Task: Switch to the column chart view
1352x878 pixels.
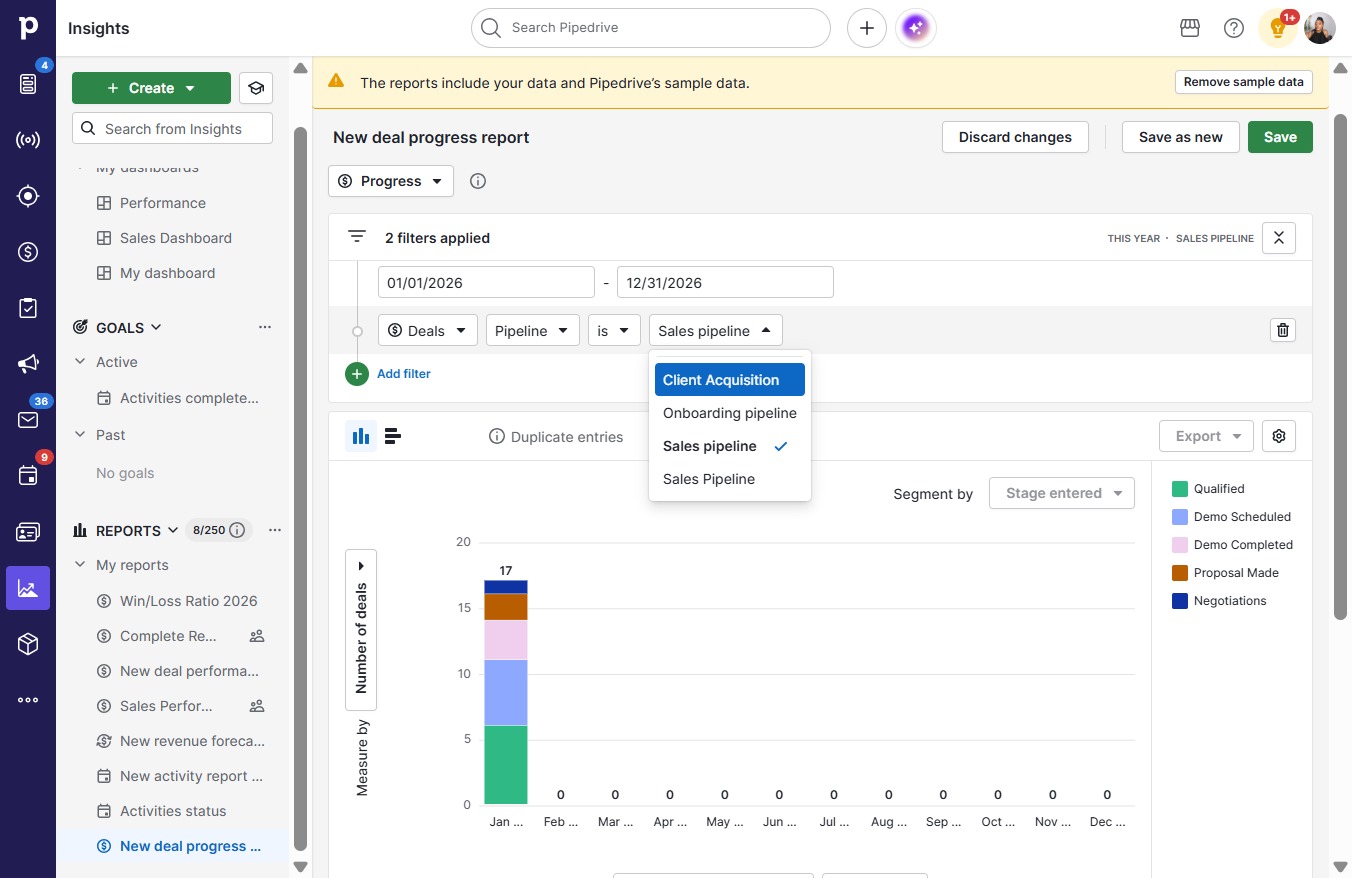Action: point(361,436)
